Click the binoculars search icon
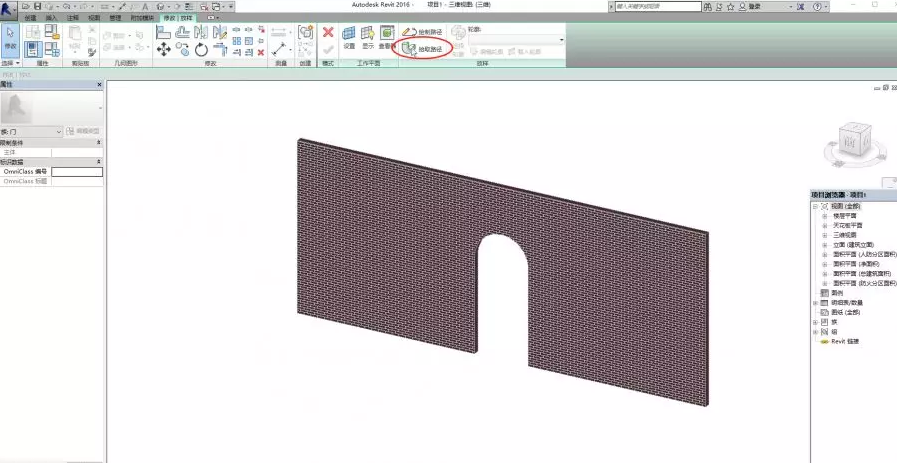The image size is (897, 463). point(708,7)
